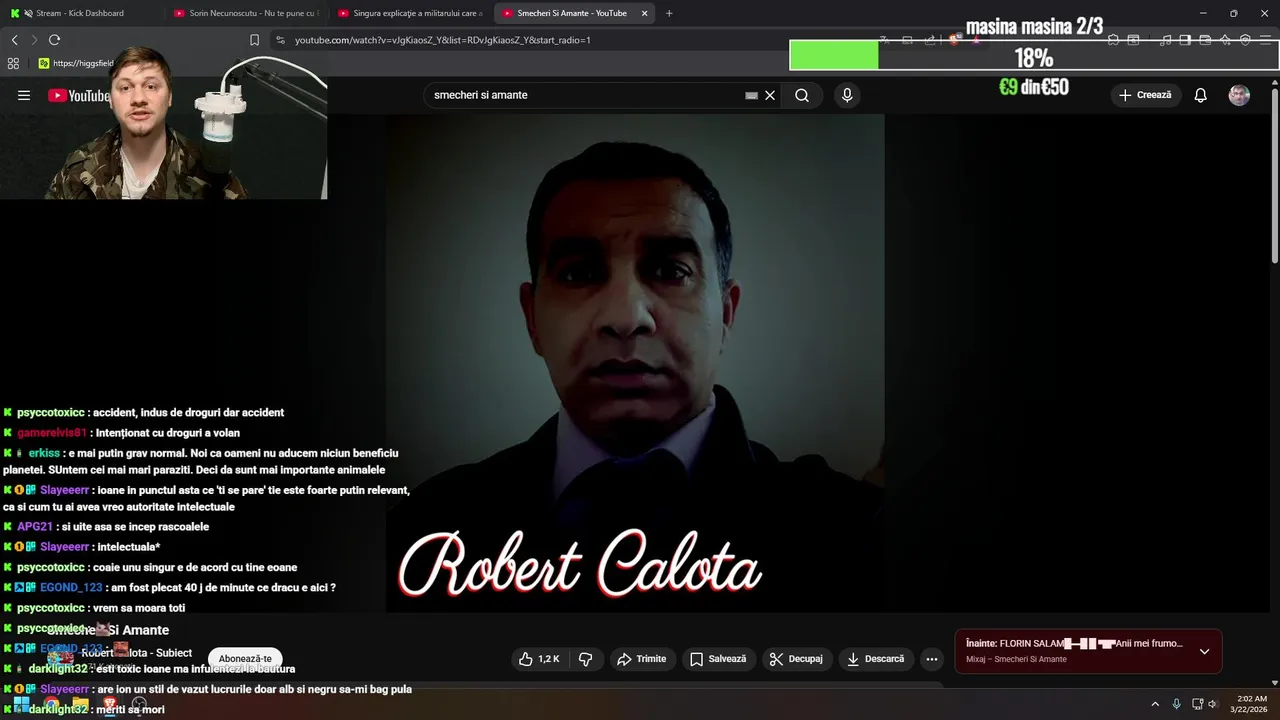The height and width of the screenshot is (720, 1280).
Task: Switch to Singura explicație a militarului tab
Action: (x=410, y=13)
